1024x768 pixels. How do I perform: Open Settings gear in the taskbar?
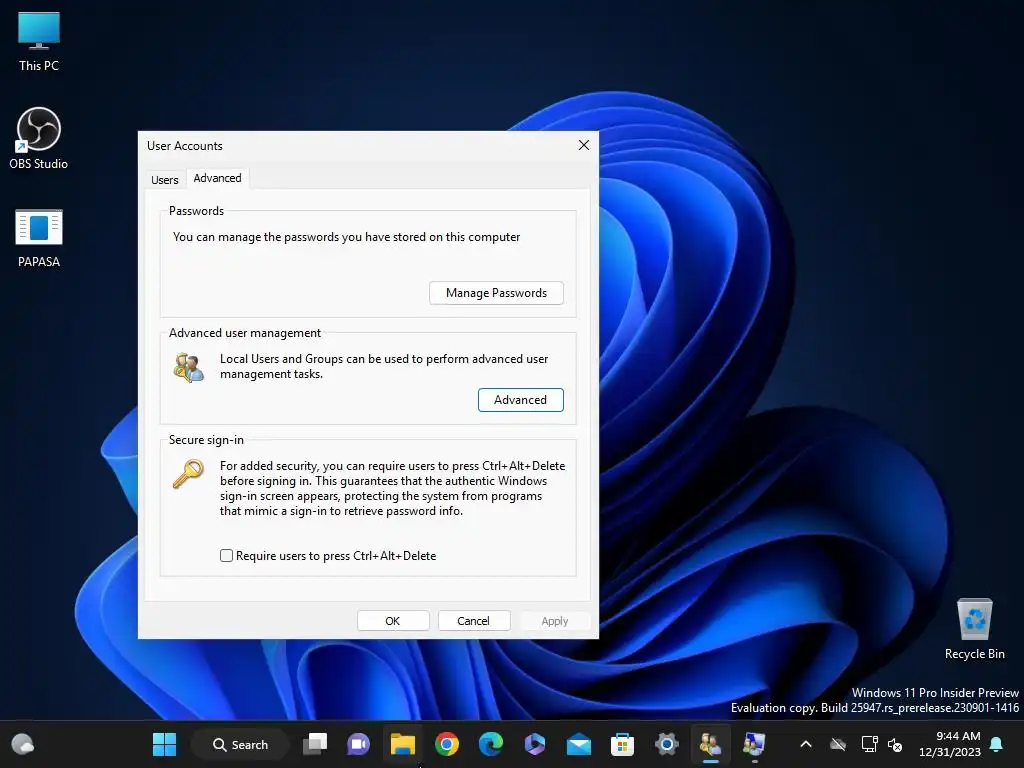(x=666, y=744)
